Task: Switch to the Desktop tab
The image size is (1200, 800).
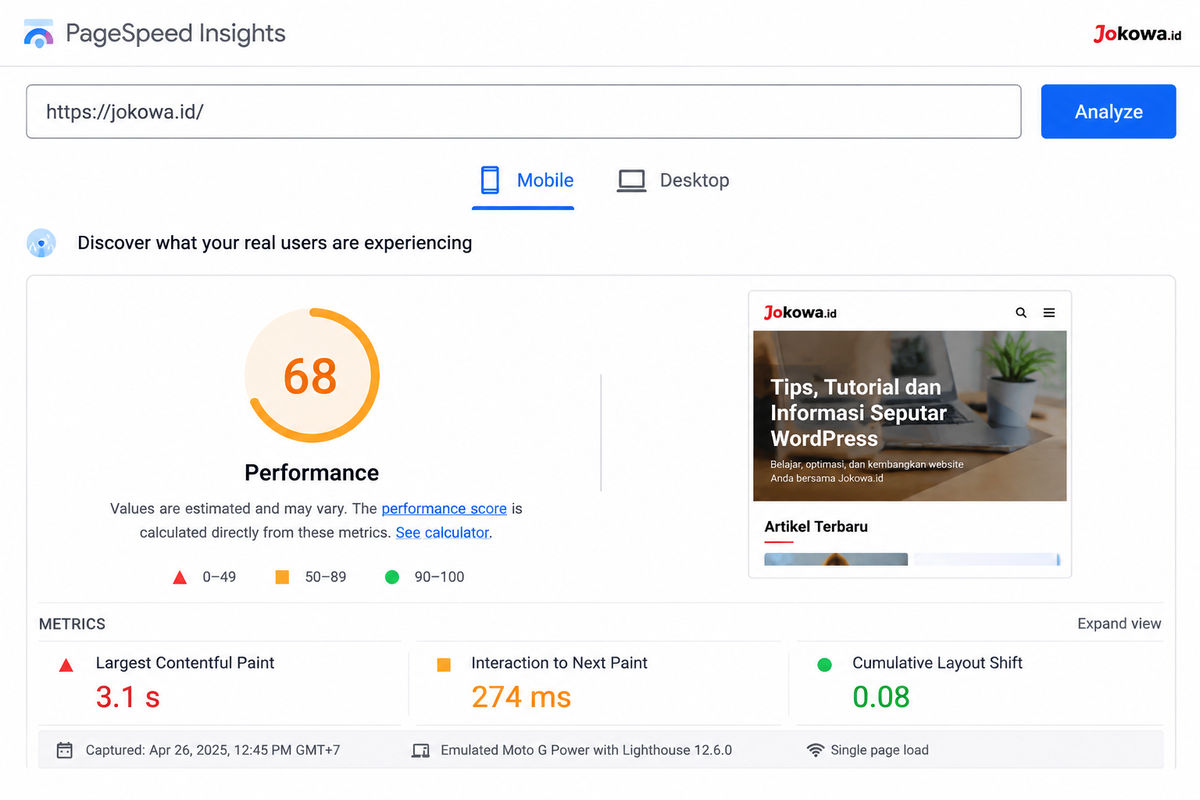Action: click(673, 181)
